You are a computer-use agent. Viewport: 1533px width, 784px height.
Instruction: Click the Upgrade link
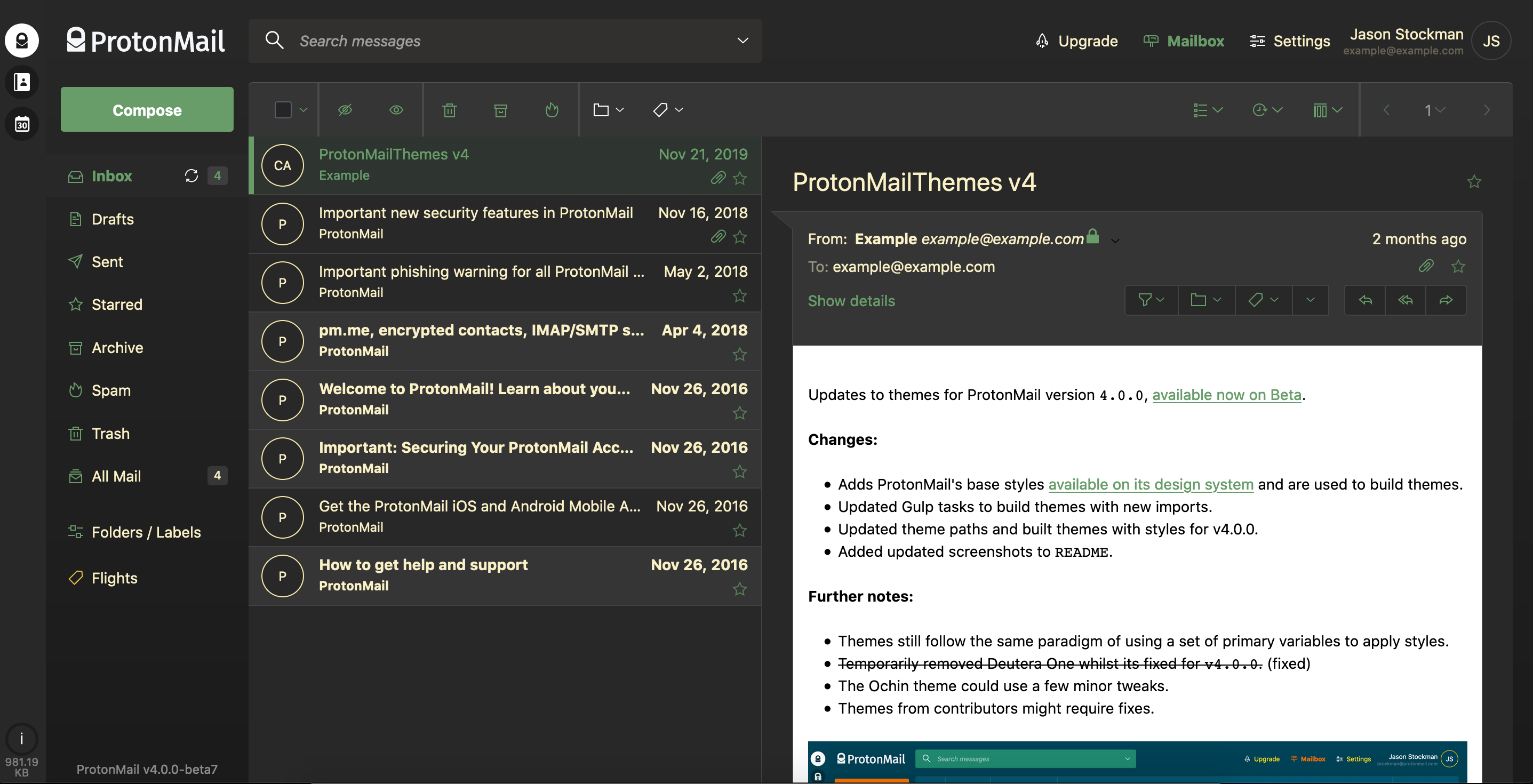click(1076, 41)
